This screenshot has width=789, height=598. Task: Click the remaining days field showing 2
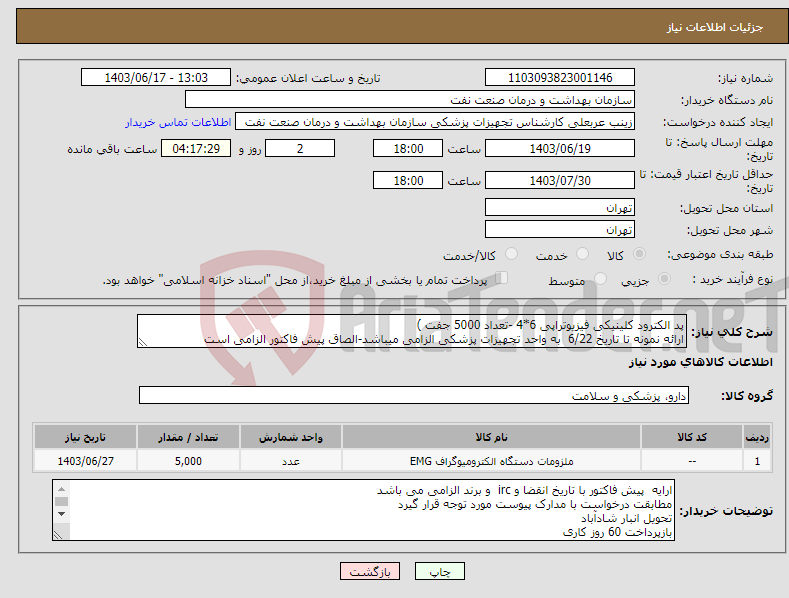click(300, 148)
